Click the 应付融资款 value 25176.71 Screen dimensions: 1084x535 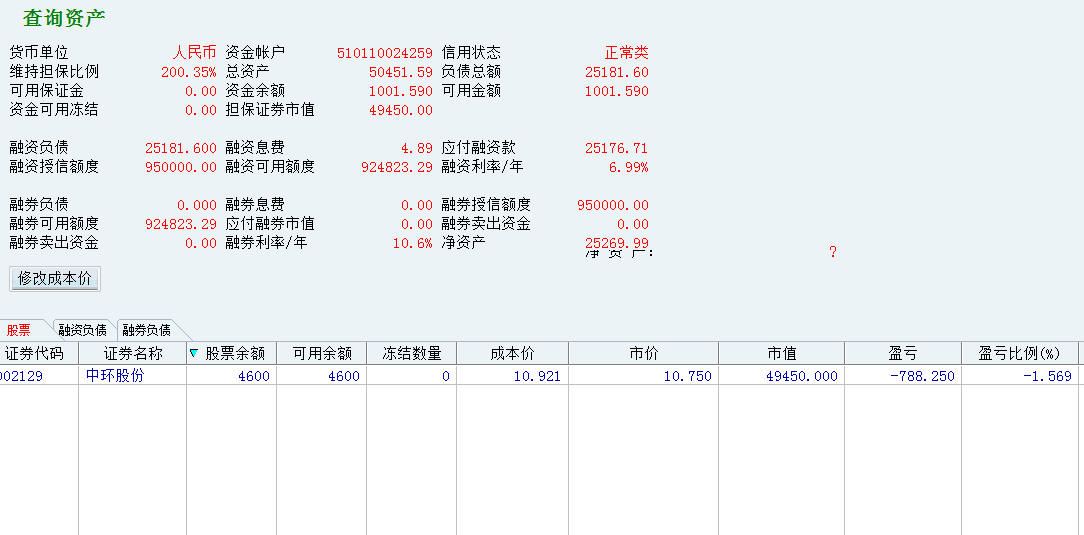(x=617, y=148)
